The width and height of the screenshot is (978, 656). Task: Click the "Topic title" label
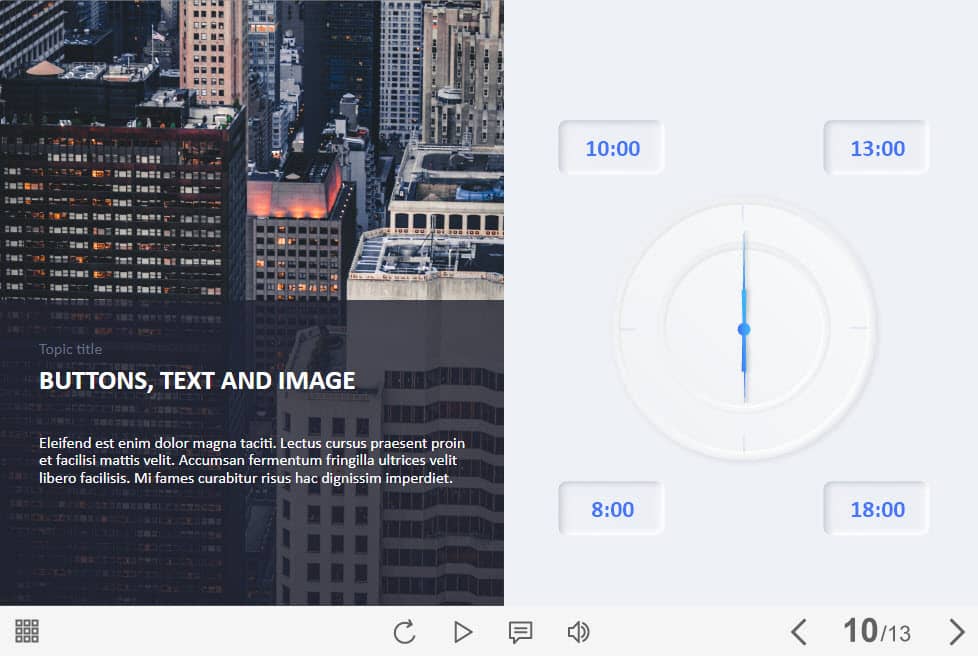coord(71,349)
